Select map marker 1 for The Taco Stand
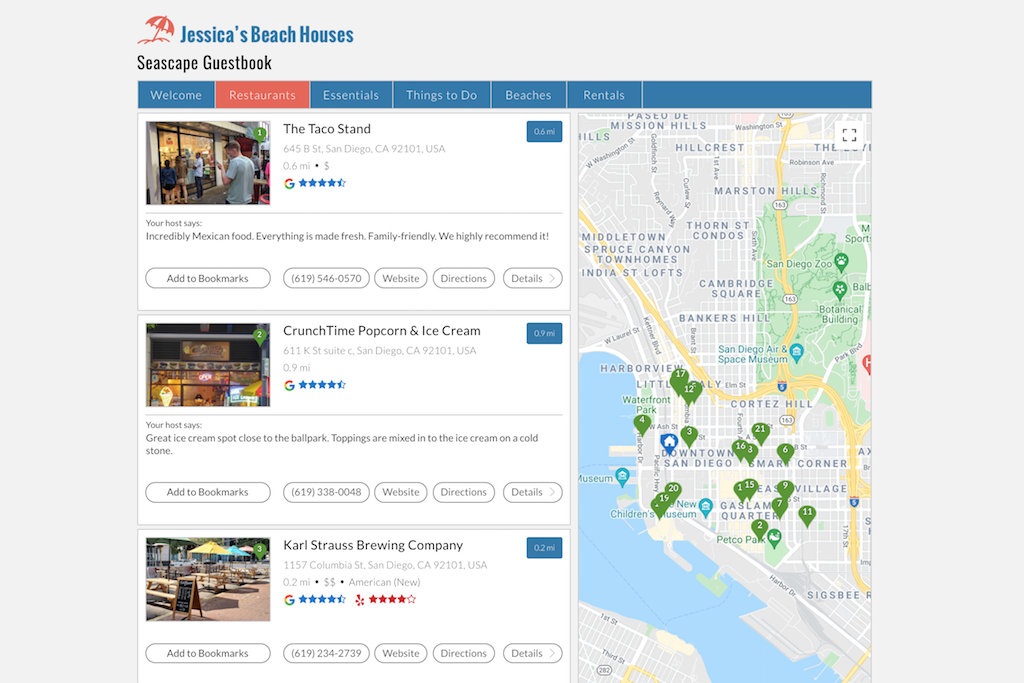The height and width of the screenshot is (683, 1024). [x=740, y=485]
